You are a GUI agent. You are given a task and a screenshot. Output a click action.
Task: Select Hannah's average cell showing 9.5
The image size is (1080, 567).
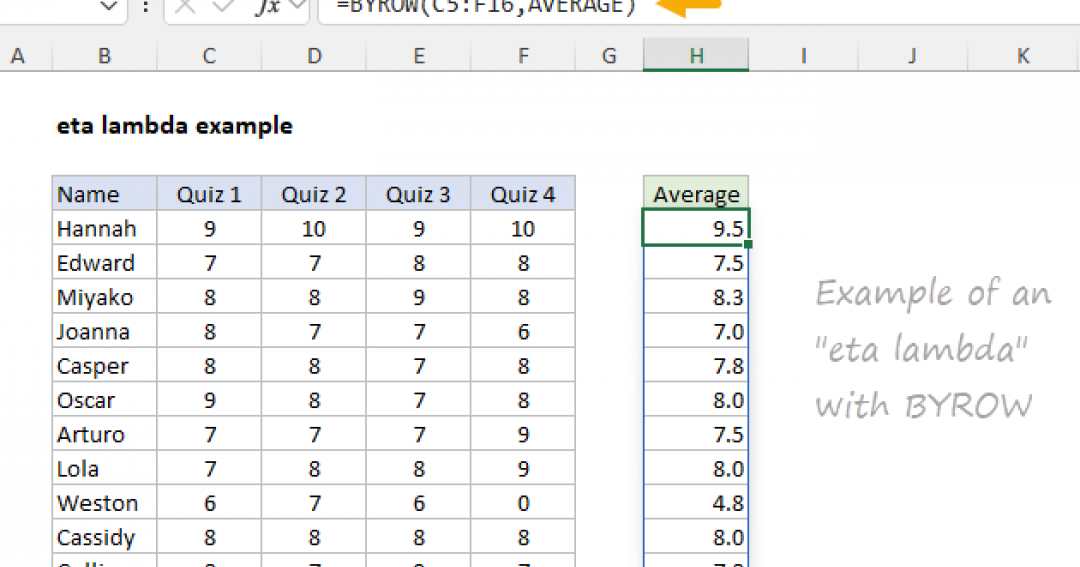696,228
